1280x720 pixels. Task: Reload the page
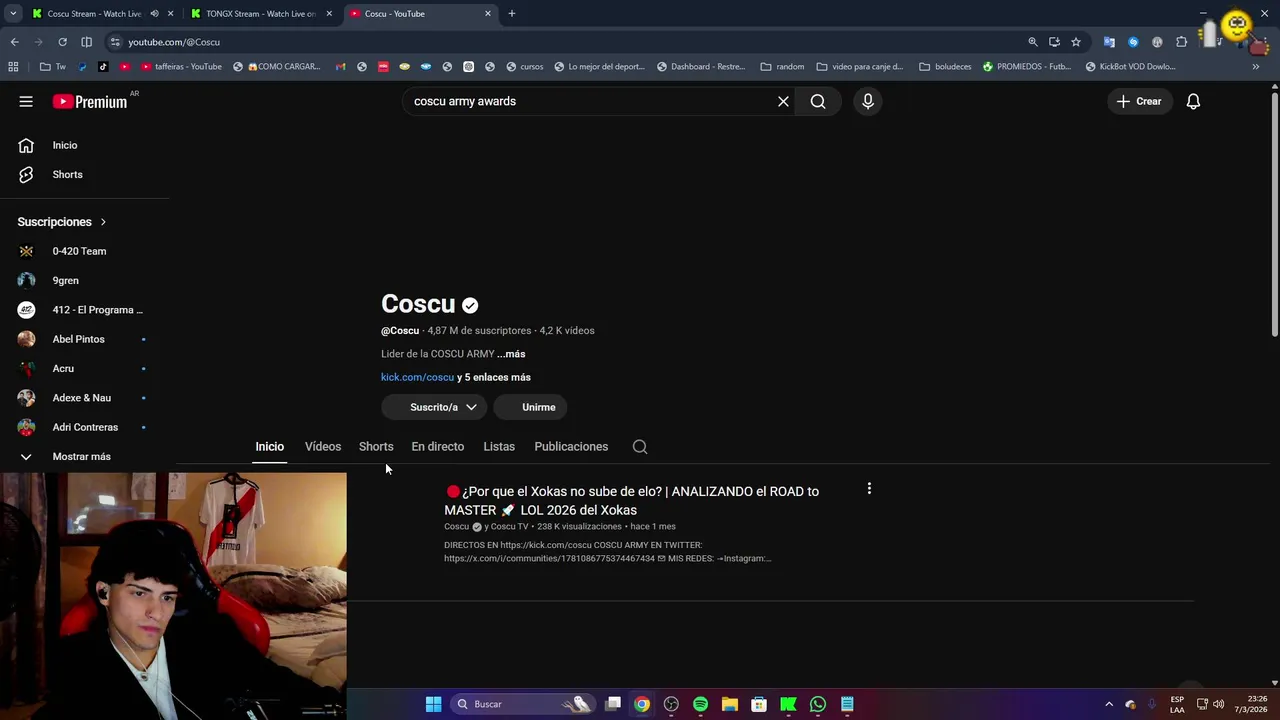62,42
